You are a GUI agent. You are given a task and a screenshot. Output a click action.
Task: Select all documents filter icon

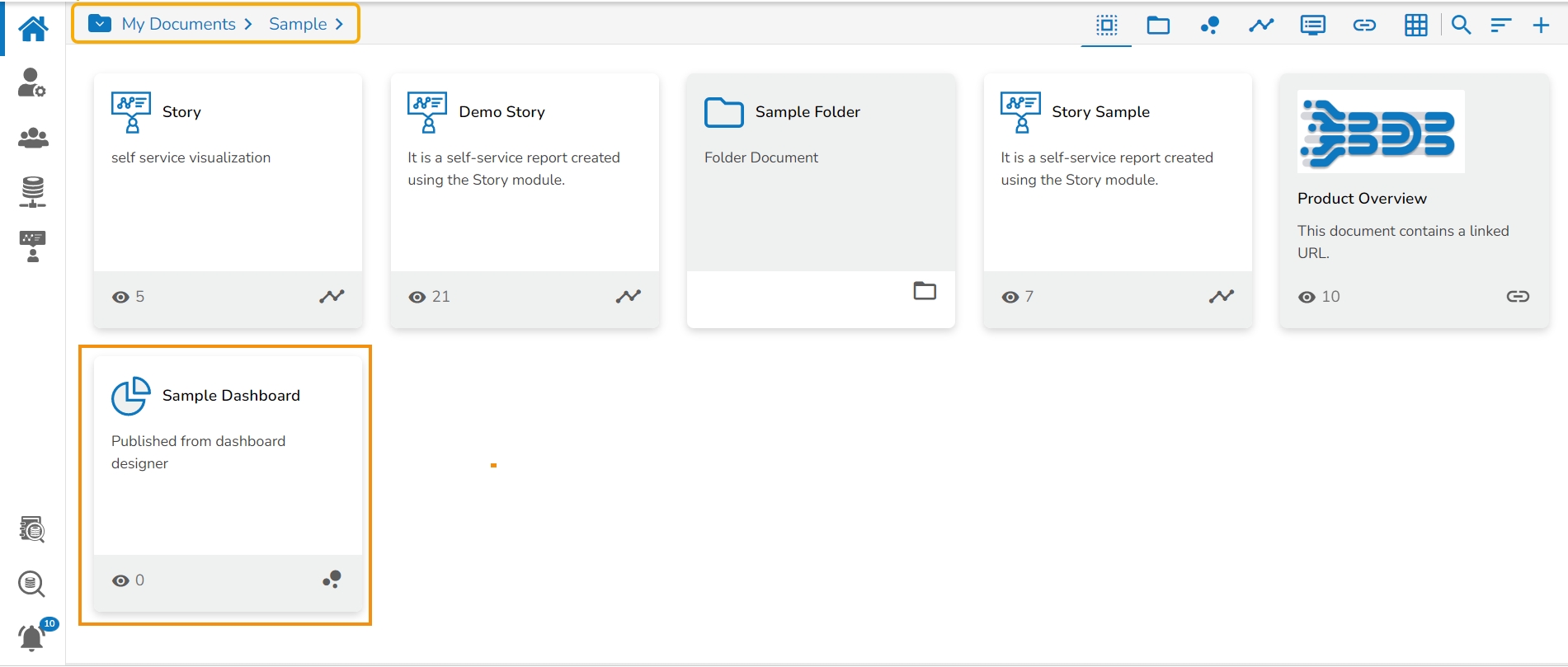click(1106, 25)
